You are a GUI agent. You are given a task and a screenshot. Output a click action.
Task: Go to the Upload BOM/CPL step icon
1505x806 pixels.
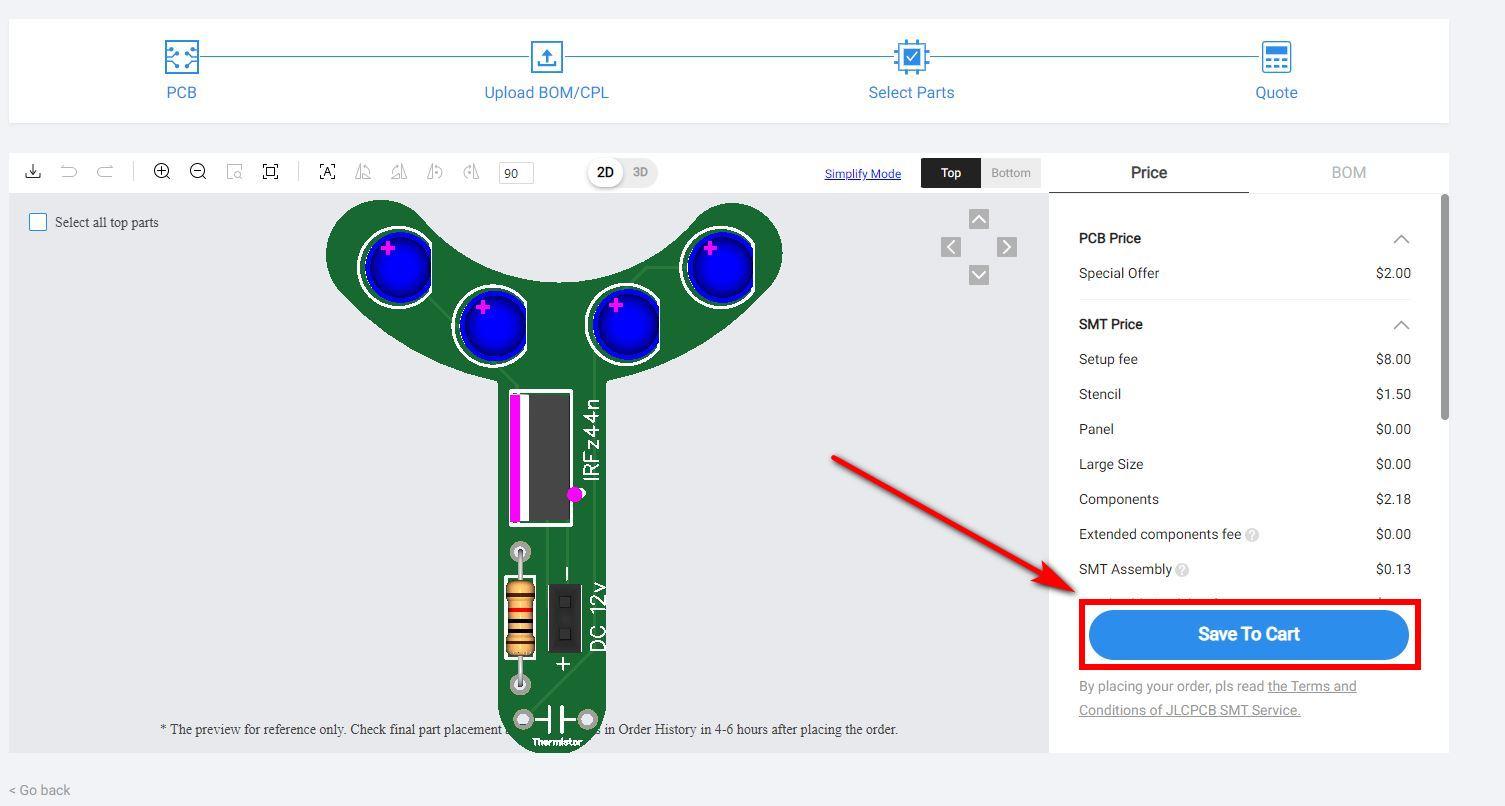546,57
